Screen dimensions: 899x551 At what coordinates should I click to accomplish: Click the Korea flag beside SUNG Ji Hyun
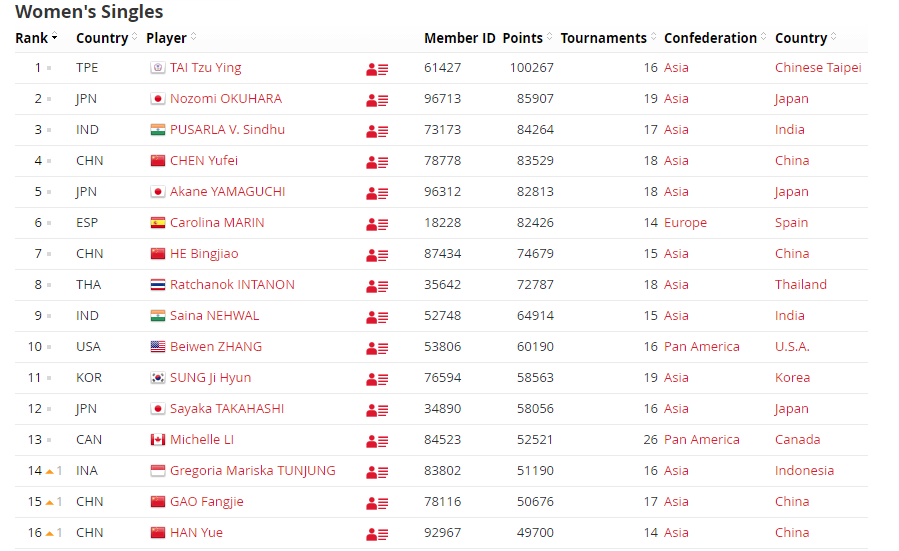(158, 377)
